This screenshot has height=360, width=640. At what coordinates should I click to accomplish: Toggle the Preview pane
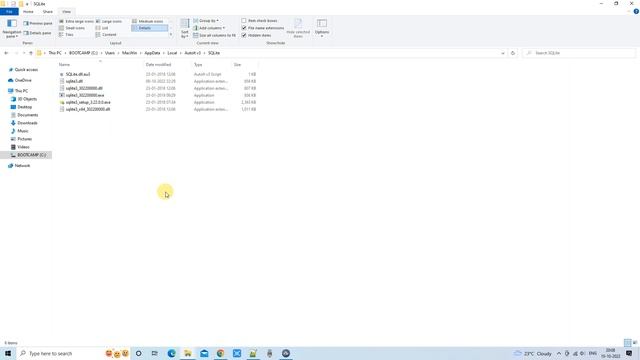[38, 23]
